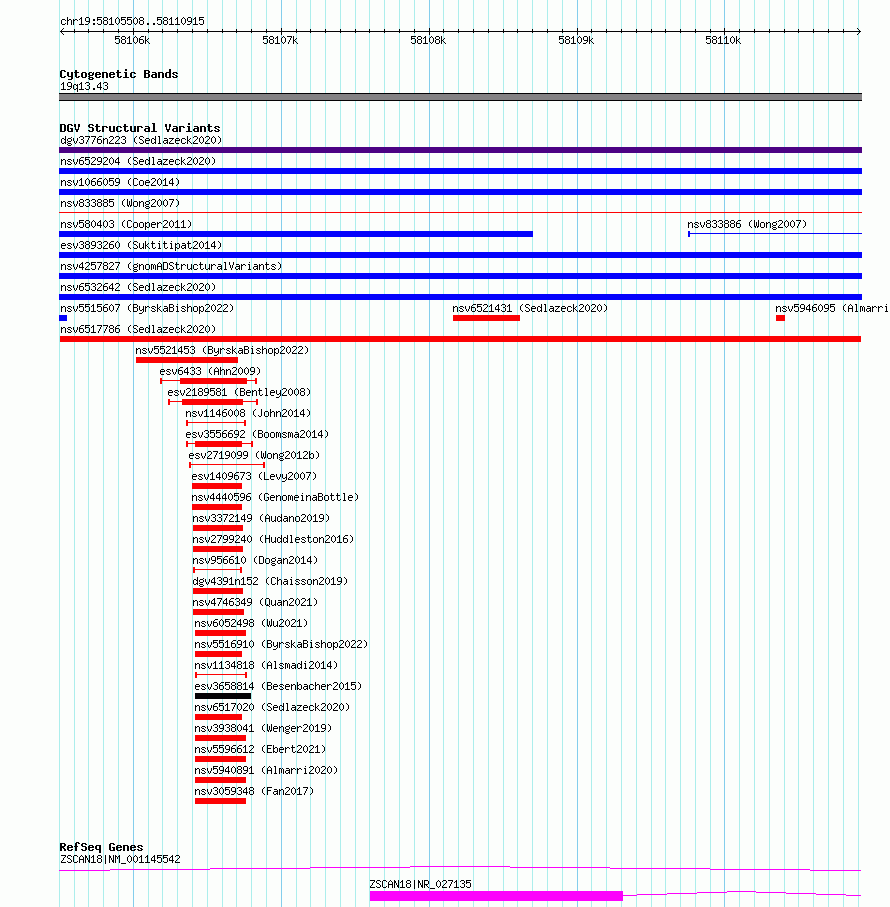Viewport: 890px width, 907px height.
Task: Select the blue nsv580403 variant bar
Action: 296,234
